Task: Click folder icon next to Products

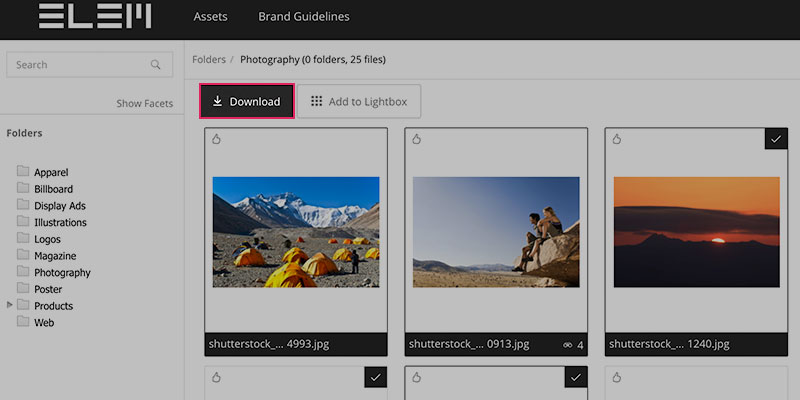Action: pos(23,305)
